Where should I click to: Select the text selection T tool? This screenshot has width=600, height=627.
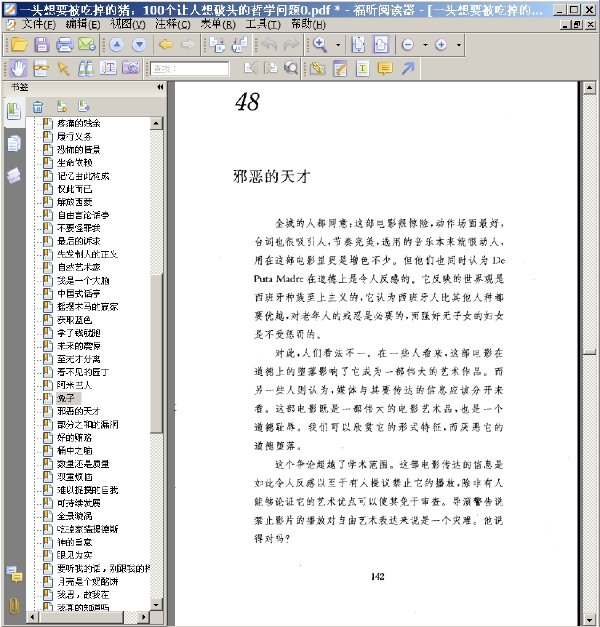pos(108,68)
